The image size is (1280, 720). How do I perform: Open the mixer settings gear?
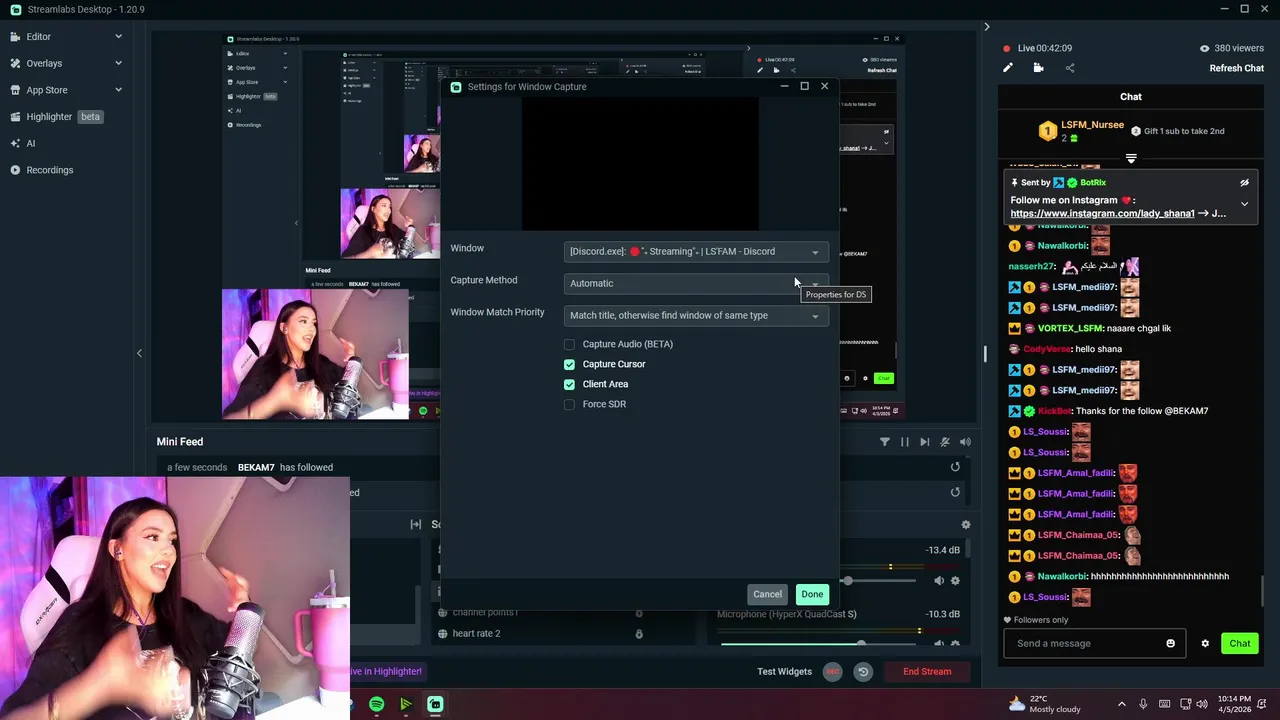(965, 525)
